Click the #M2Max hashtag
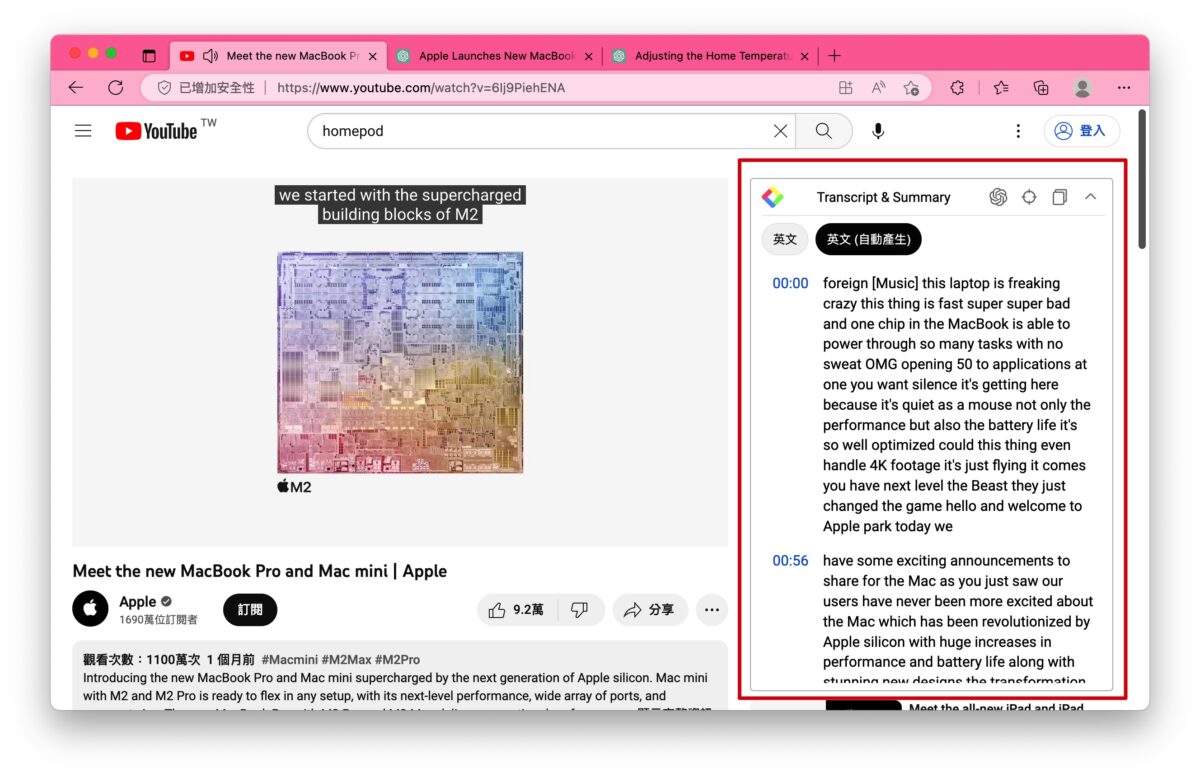Image resolution: width=1200 pixels, height=777 pixels. click(346, 660)
